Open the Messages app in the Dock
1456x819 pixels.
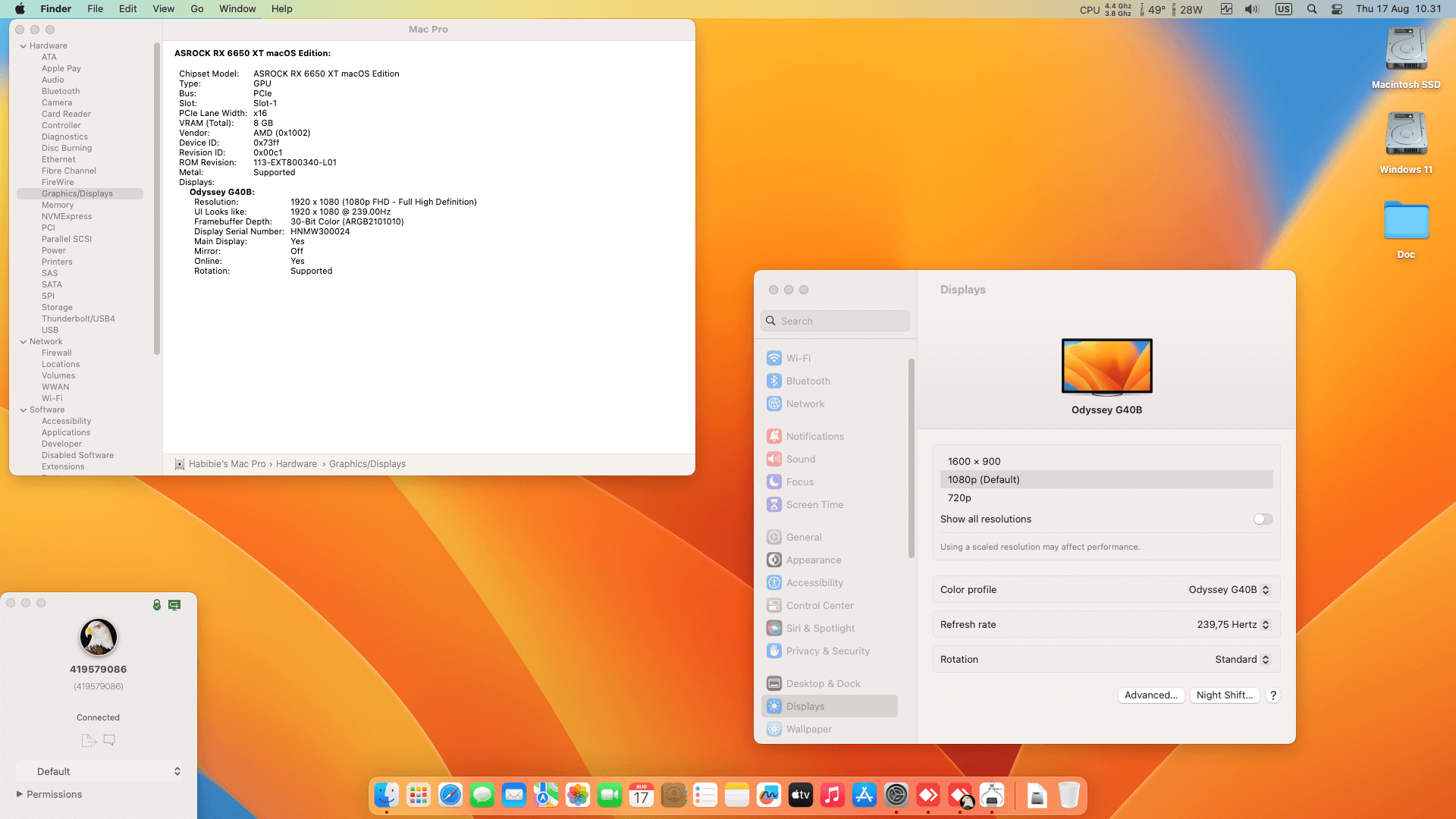[482, 795]
